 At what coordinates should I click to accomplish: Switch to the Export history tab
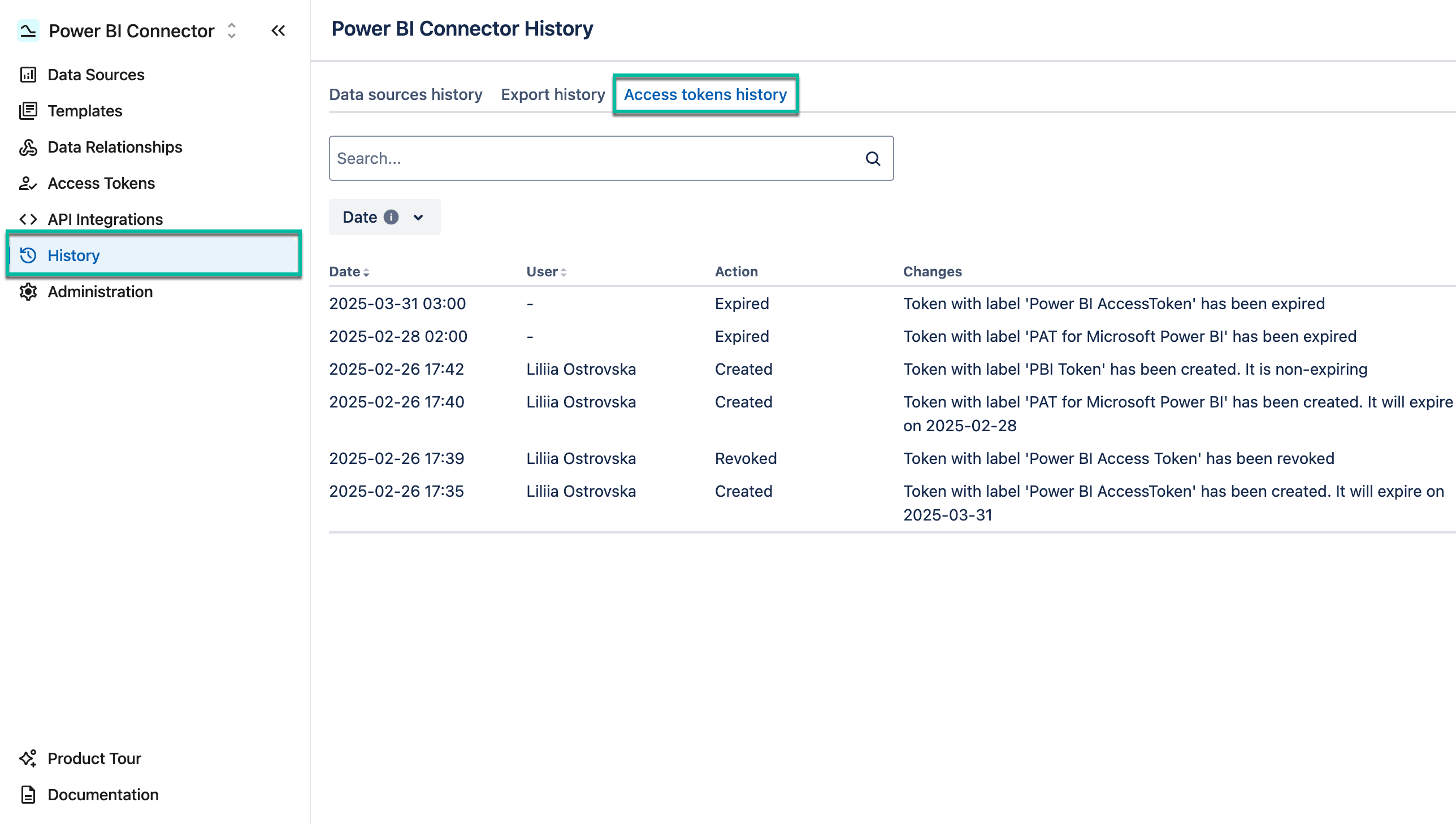pyautogui.click(x=553, y=94)
